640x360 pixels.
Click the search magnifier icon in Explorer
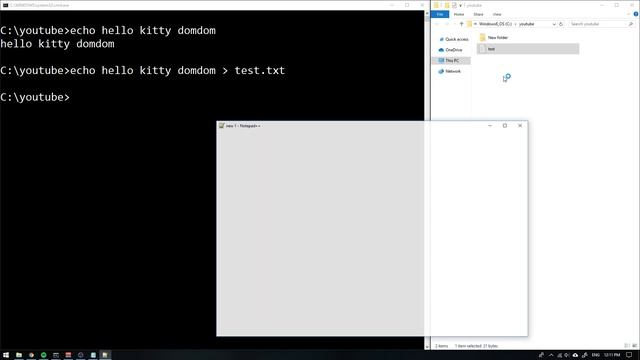coord(631,24)
